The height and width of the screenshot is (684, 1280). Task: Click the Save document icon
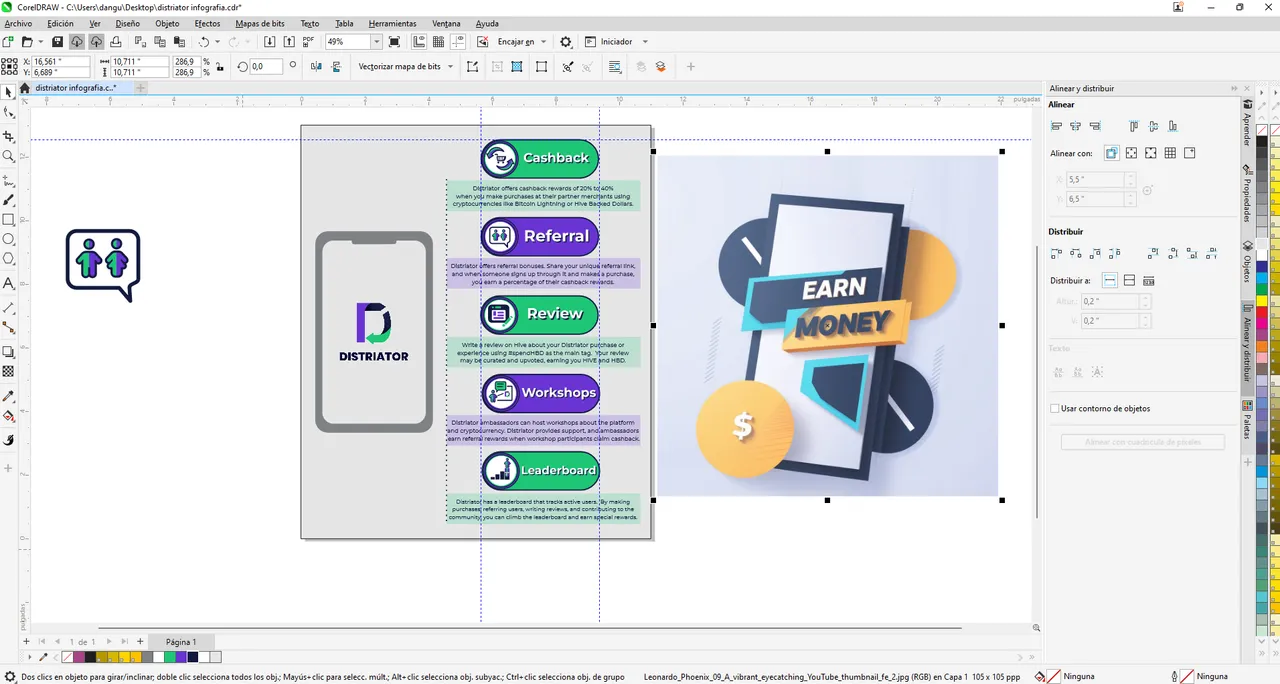point(57,42)
